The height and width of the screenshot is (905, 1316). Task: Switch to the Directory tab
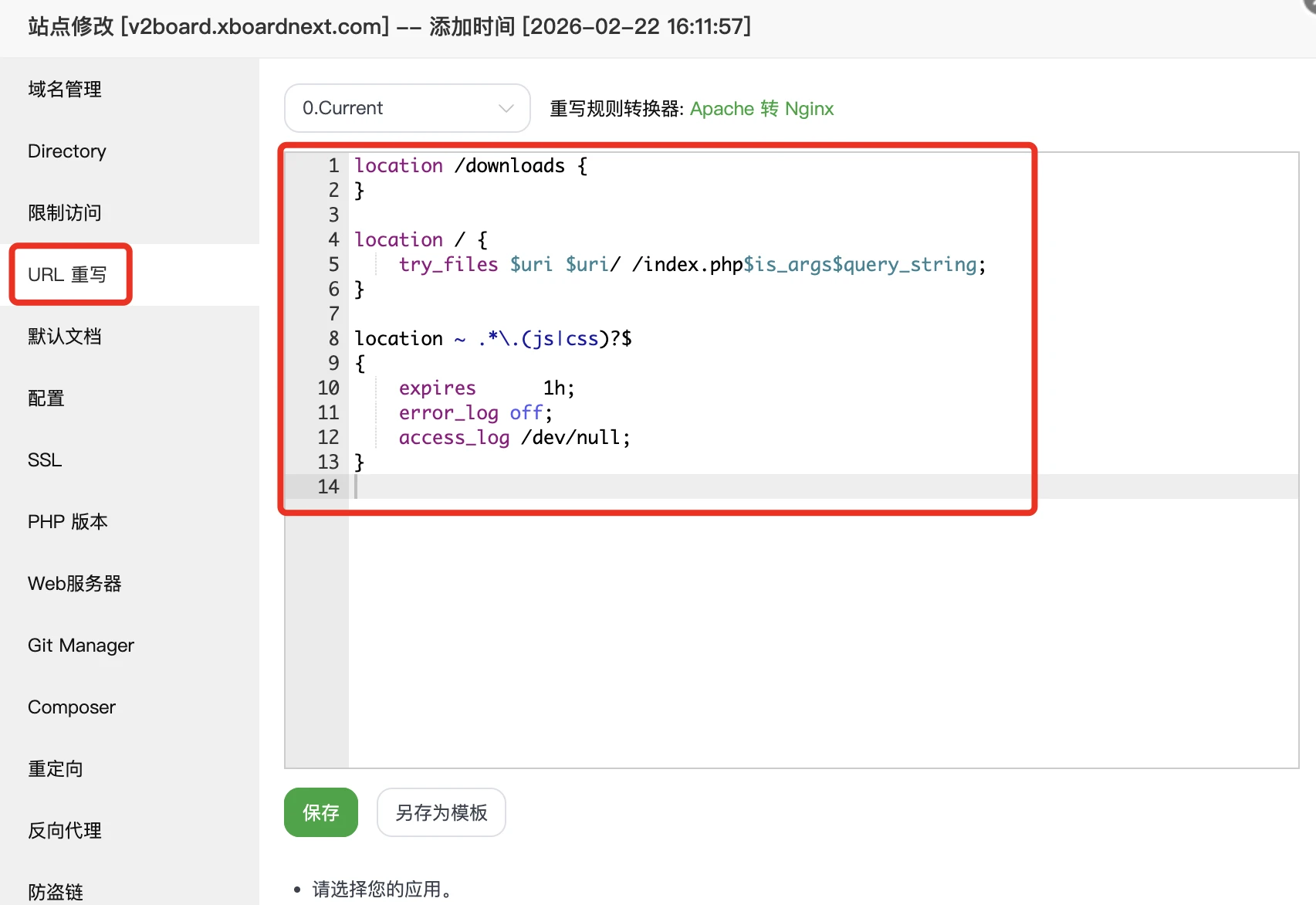click(67, 151)
